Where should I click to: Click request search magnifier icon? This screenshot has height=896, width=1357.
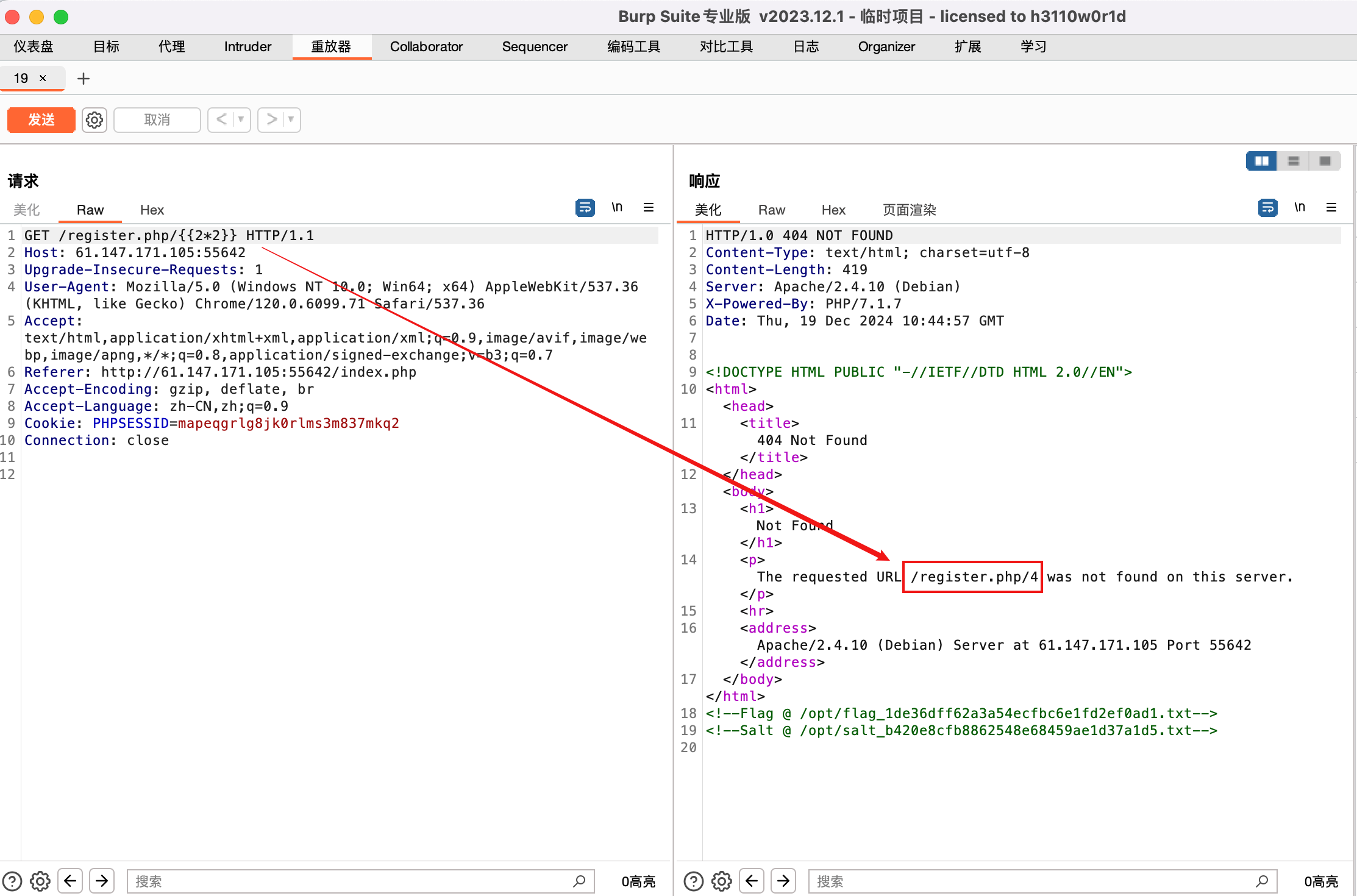pos(580,881)
